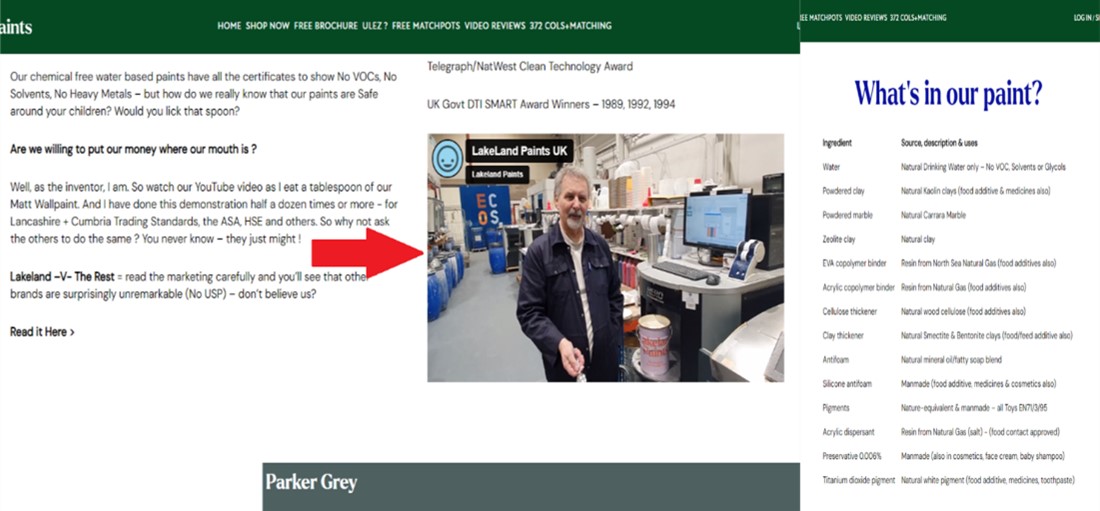
Task: Open the FREE BROCHURE nav link
Action: click(326, 26)
